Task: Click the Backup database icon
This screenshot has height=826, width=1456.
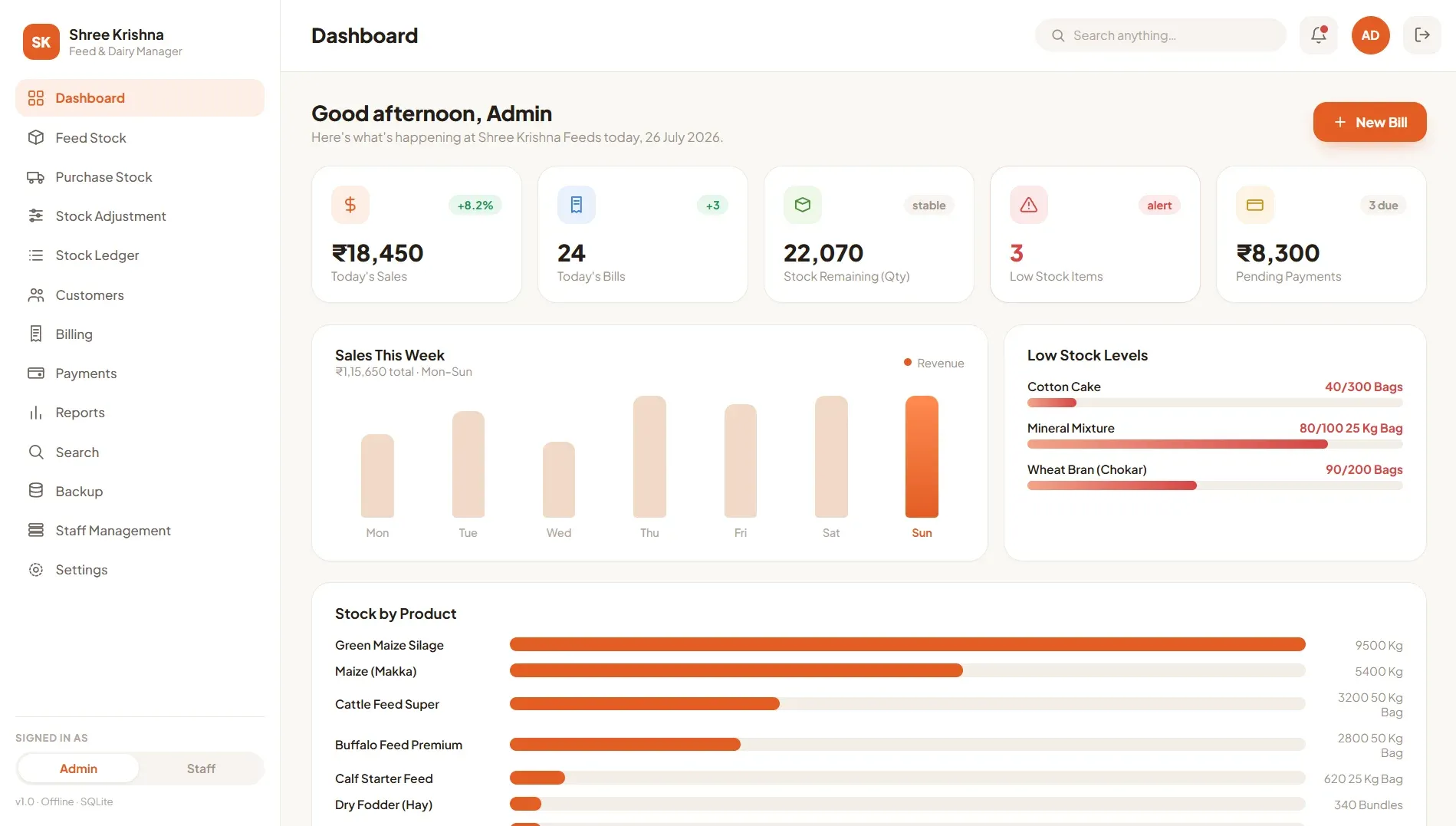Action: (36, 491)
